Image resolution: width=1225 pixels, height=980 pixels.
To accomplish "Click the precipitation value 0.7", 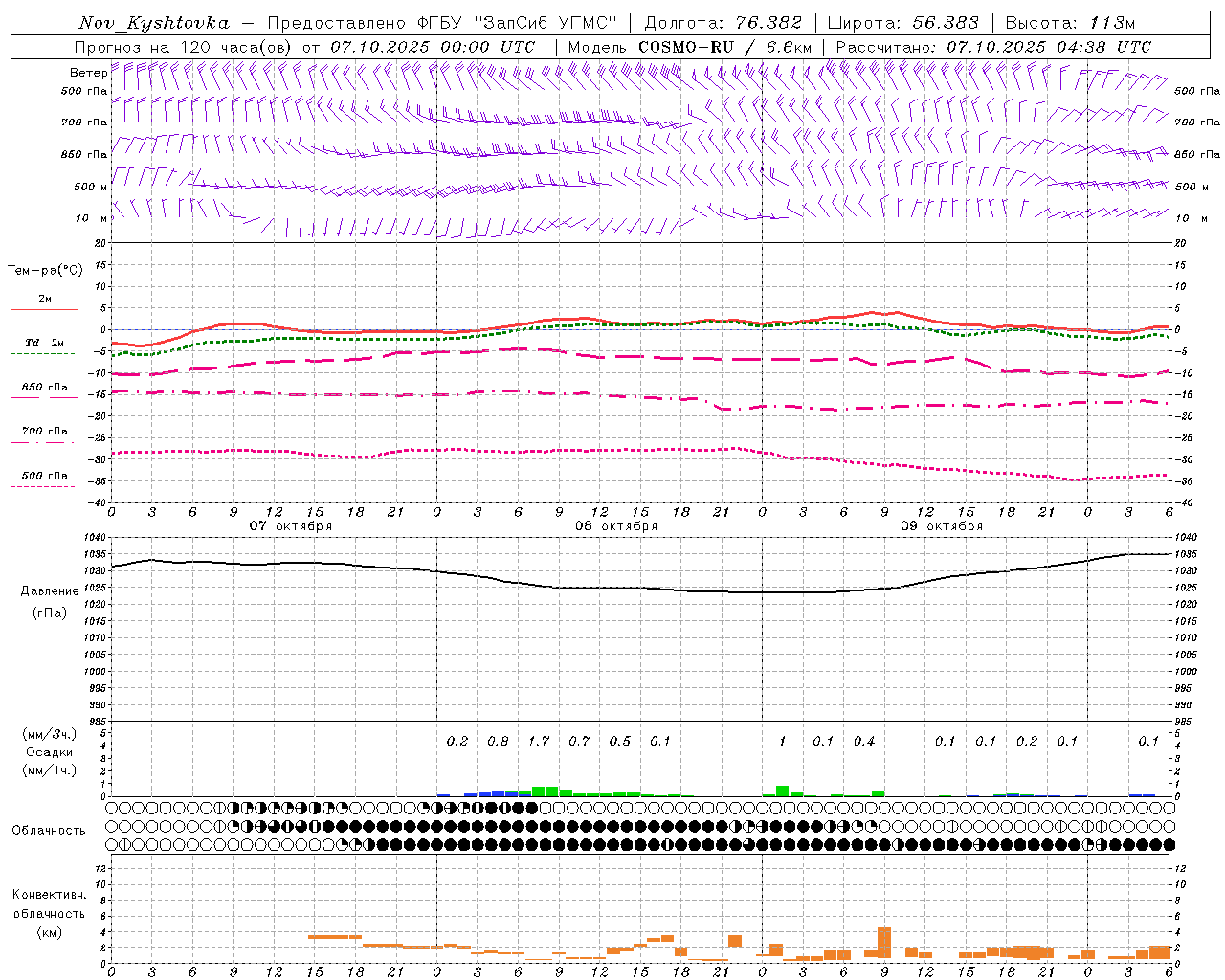I will click(579, 741).
